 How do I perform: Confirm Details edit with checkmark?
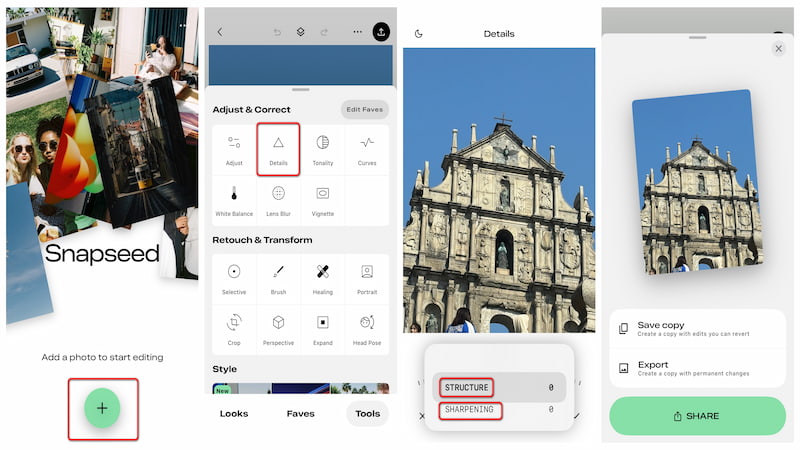577,416
